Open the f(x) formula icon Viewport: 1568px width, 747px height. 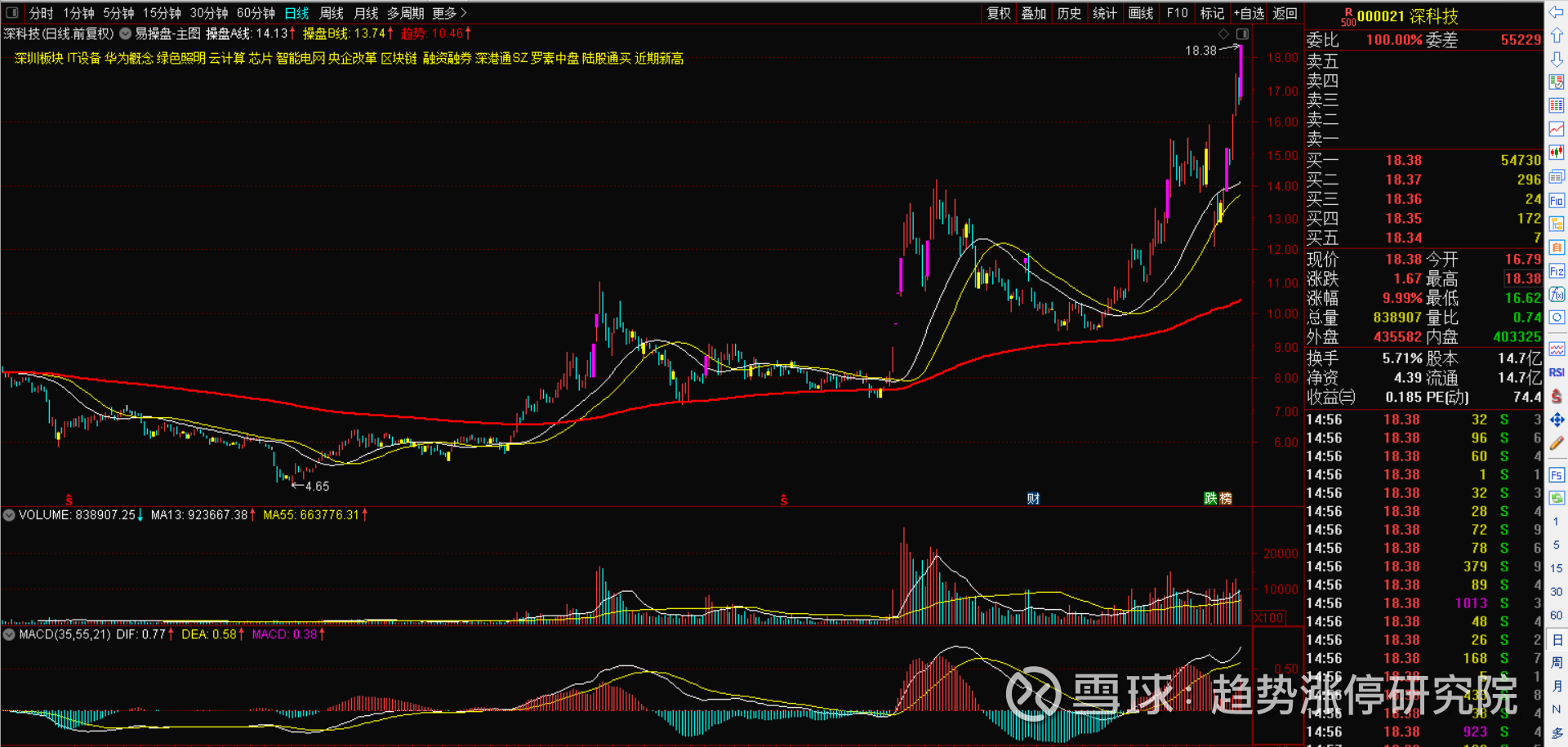click(1557, 294)
